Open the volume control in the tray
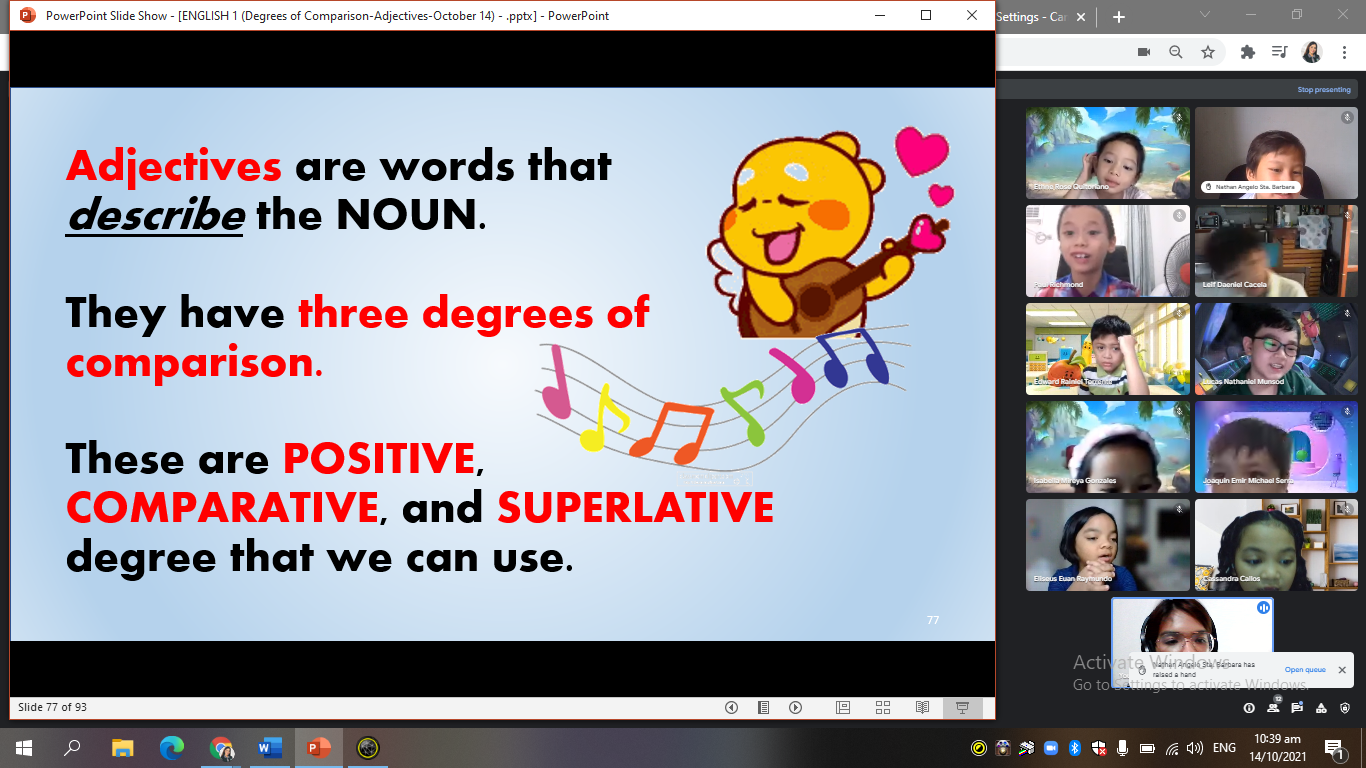Viewport: 1366px width, 768px height. [x=1195, y=748]
